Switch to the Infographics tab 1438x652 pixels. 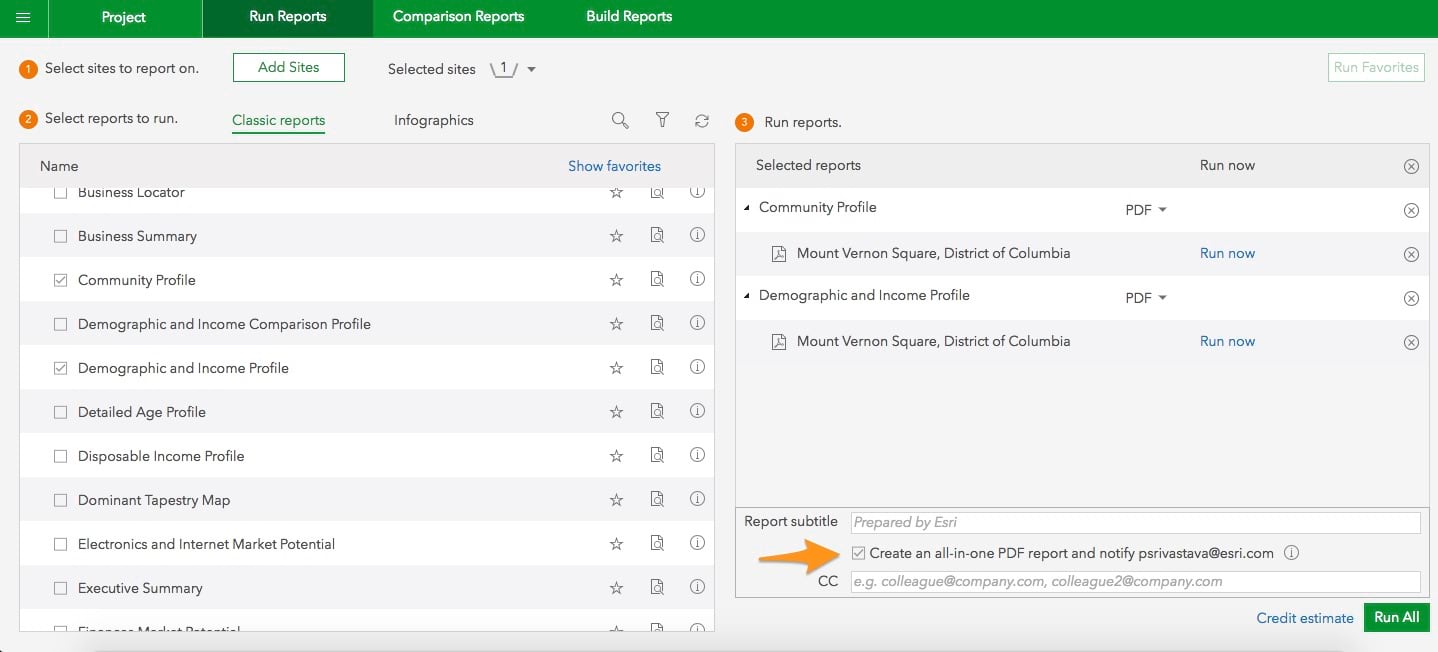click(x=433, y=120)
